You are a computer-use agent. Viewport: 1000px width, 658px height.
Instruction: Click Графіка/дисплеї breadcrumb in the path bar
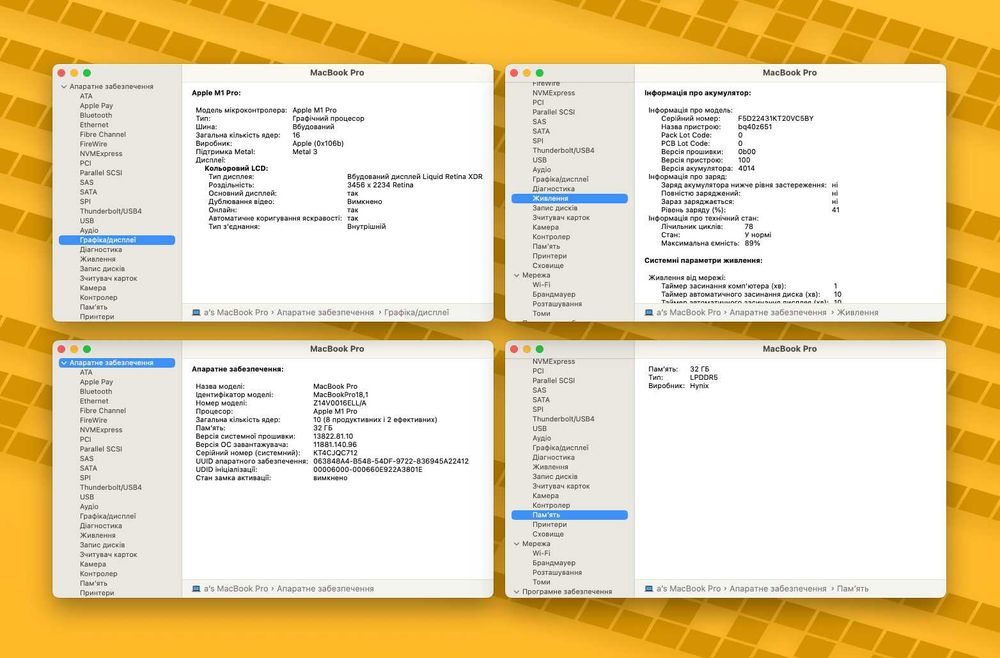[416, 312]
